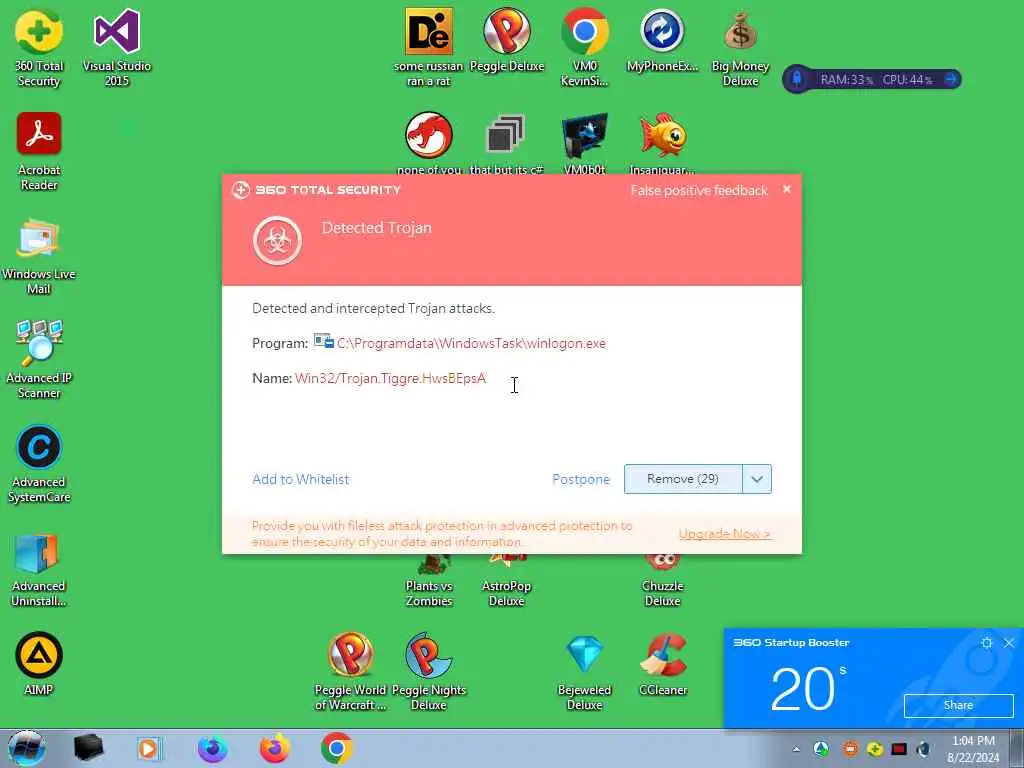The height and width of the screenshot is (768, 1024).
Task: Open the purple Firefox taskbar icon
Action: point(213,748)
